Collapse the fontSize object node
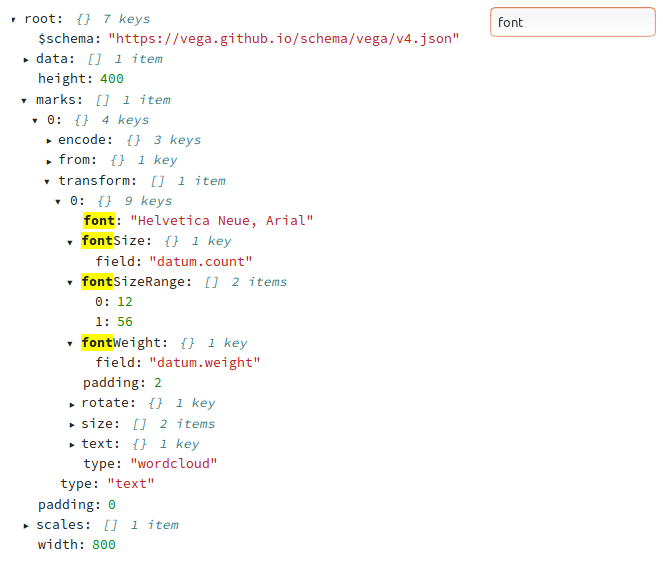 click(x=70, y=242)
